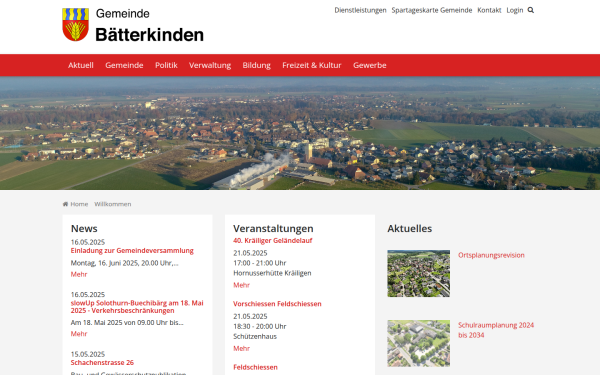Click the Hornusserhütte Kräiligen location text
600x375 pixels.
(x=272, y=273)
